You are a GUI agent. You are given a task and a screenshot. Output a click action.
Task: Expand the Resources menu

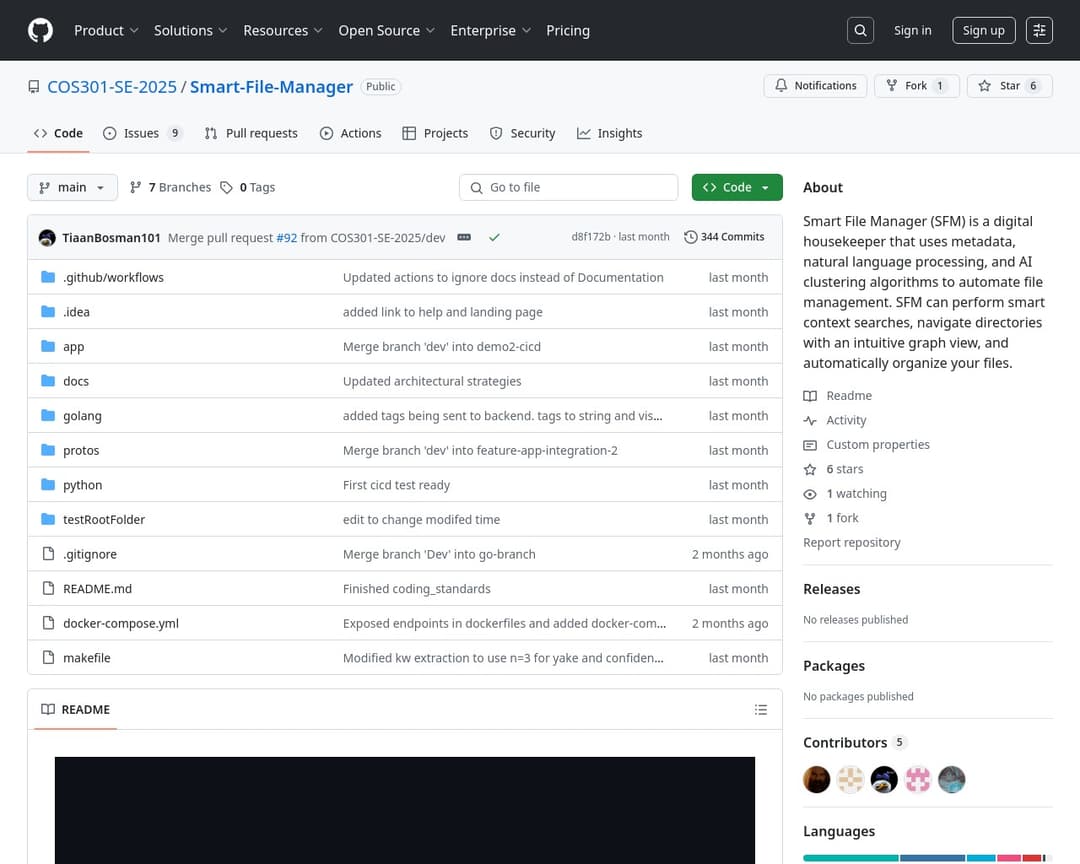[282, 30]
